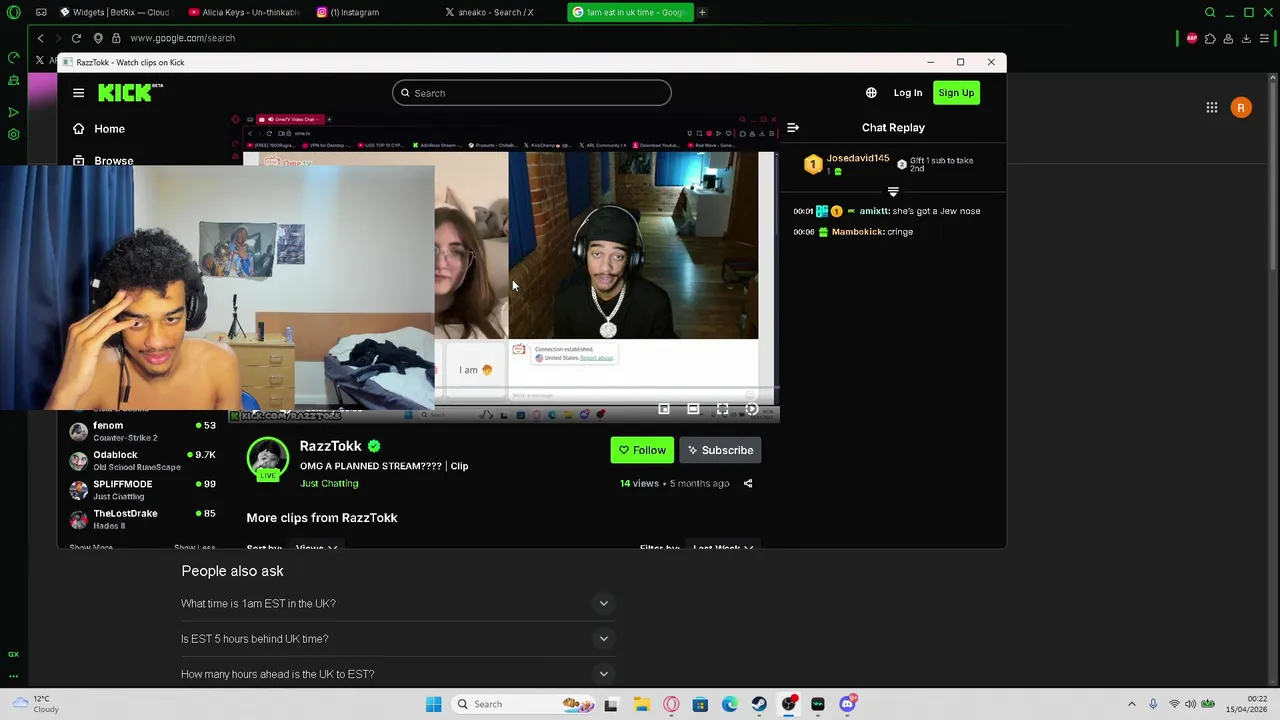Viewport: 1280px width, 720px height.
Task: Click the Log In button
Action: click(908, 93)
